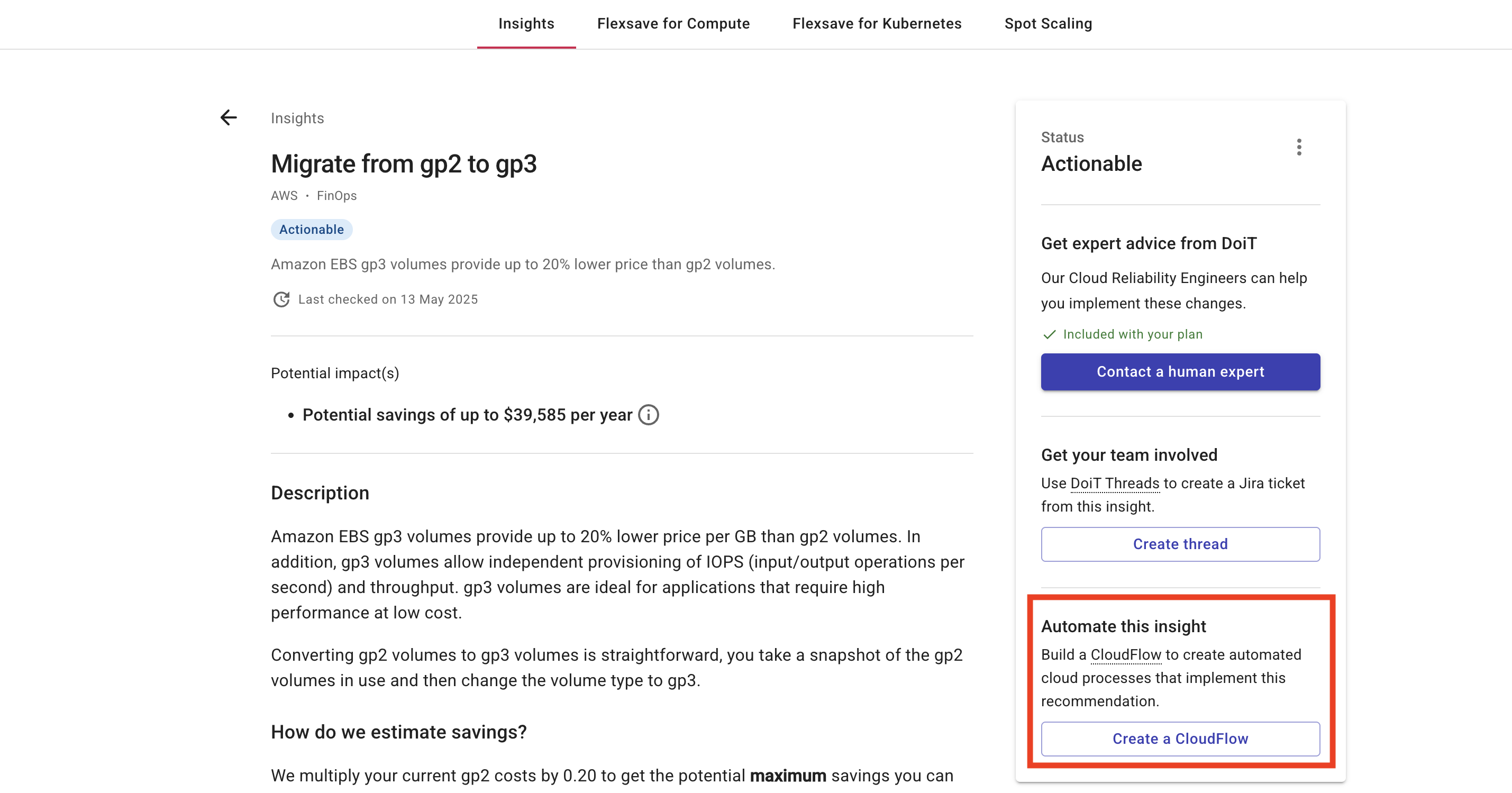The height and width of the screenshot is (793, 1512).
Task: Click the Create thread button
Action: (1180, 544)
